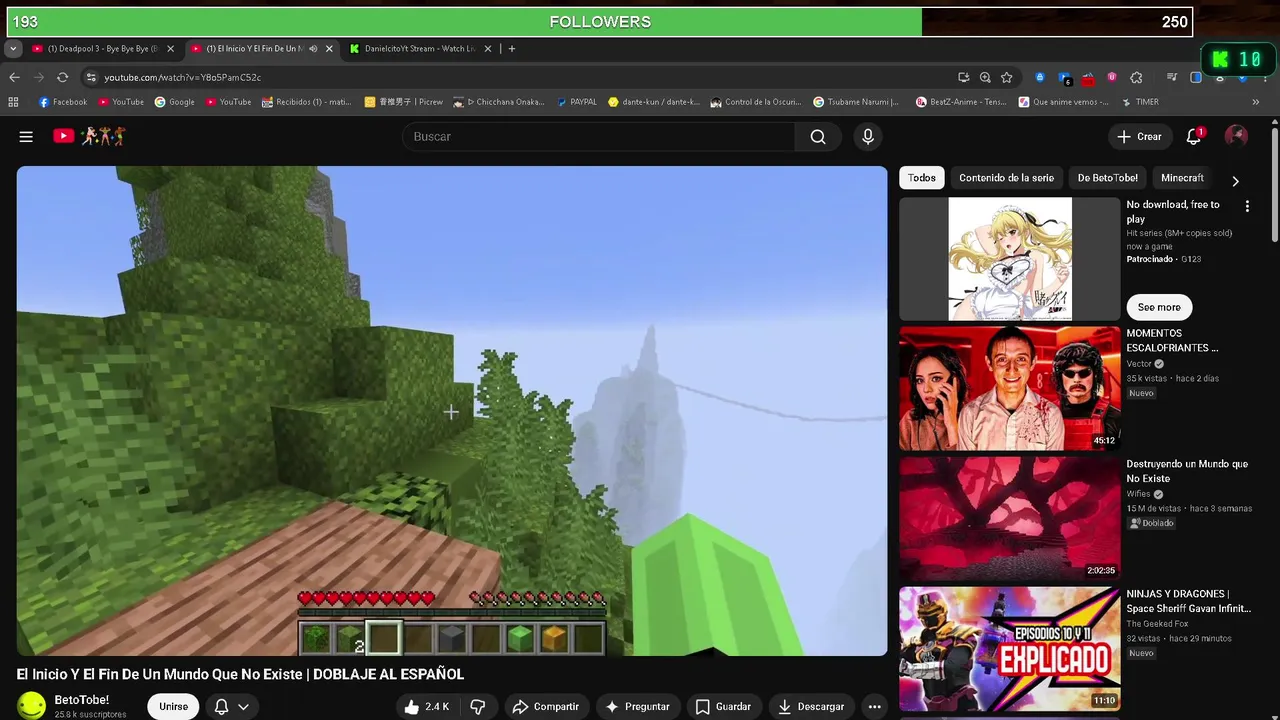Open the account avatar menu
The image size is (1280, 720).
tap(1236, 136)
